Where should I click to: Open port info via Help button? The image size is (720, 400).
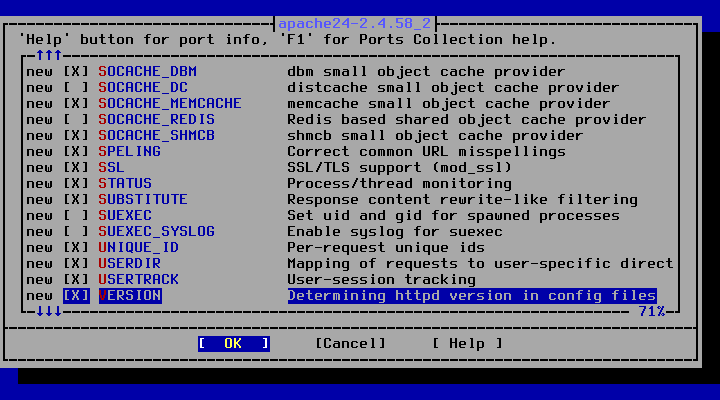click(x=467, y=344)
